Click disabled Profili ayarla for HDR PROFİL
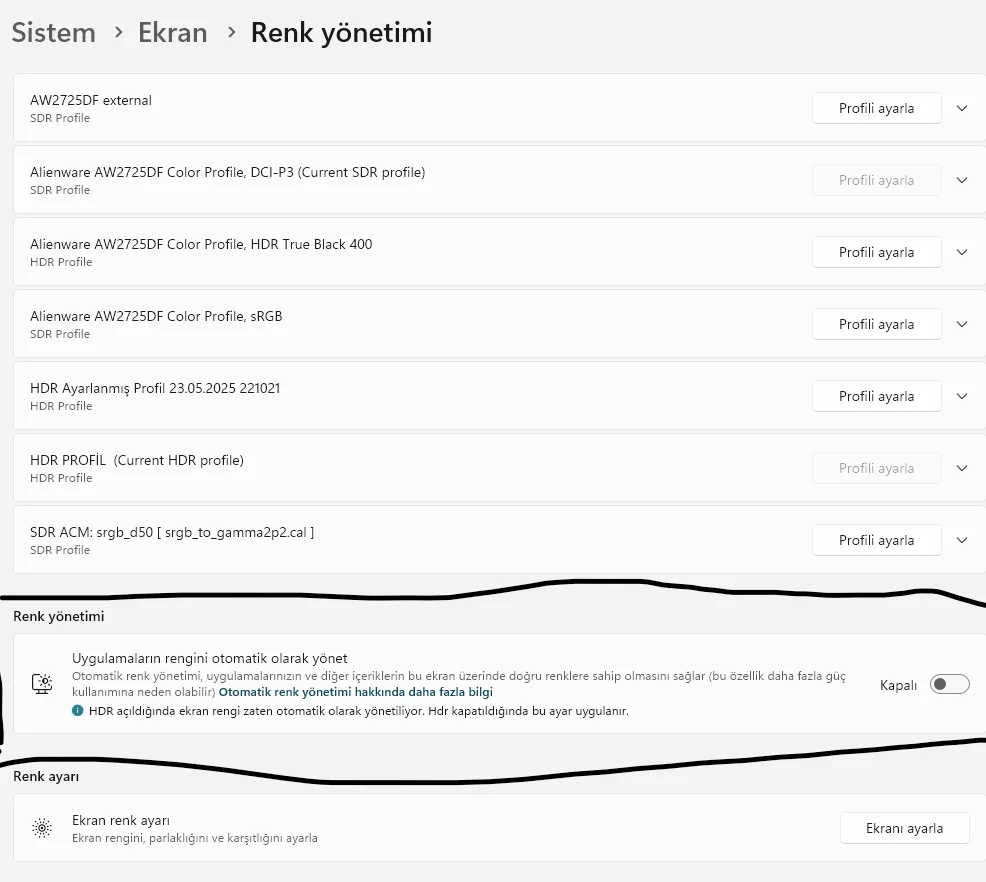 pyautogui.click(x=876, y=468)
